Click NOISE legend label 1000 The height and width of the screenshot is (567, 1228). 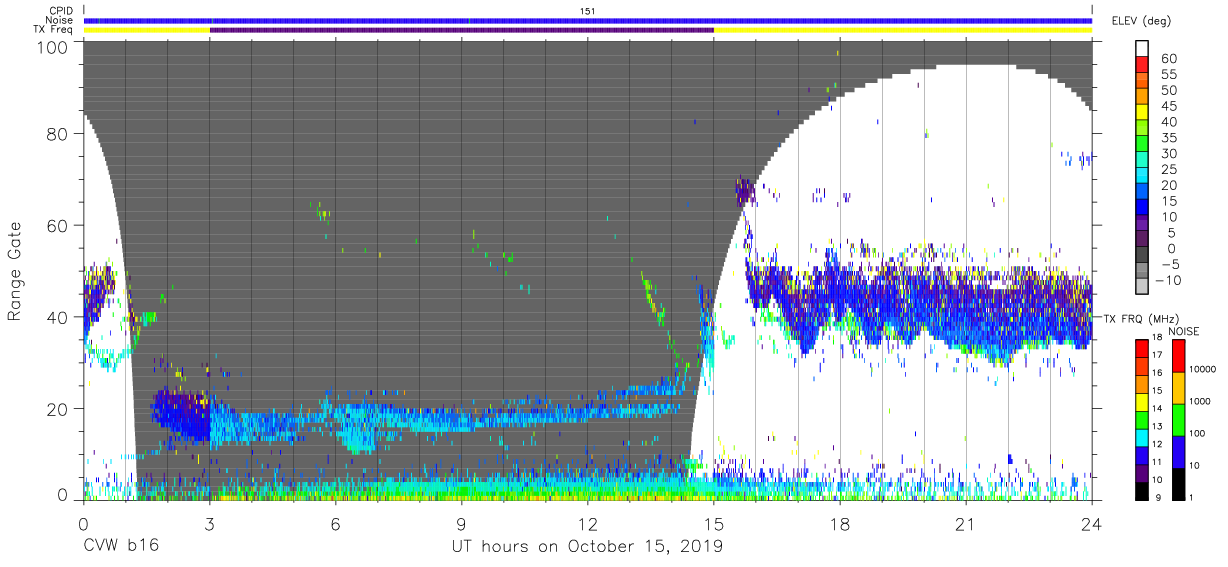click(x=1201, y=402)
